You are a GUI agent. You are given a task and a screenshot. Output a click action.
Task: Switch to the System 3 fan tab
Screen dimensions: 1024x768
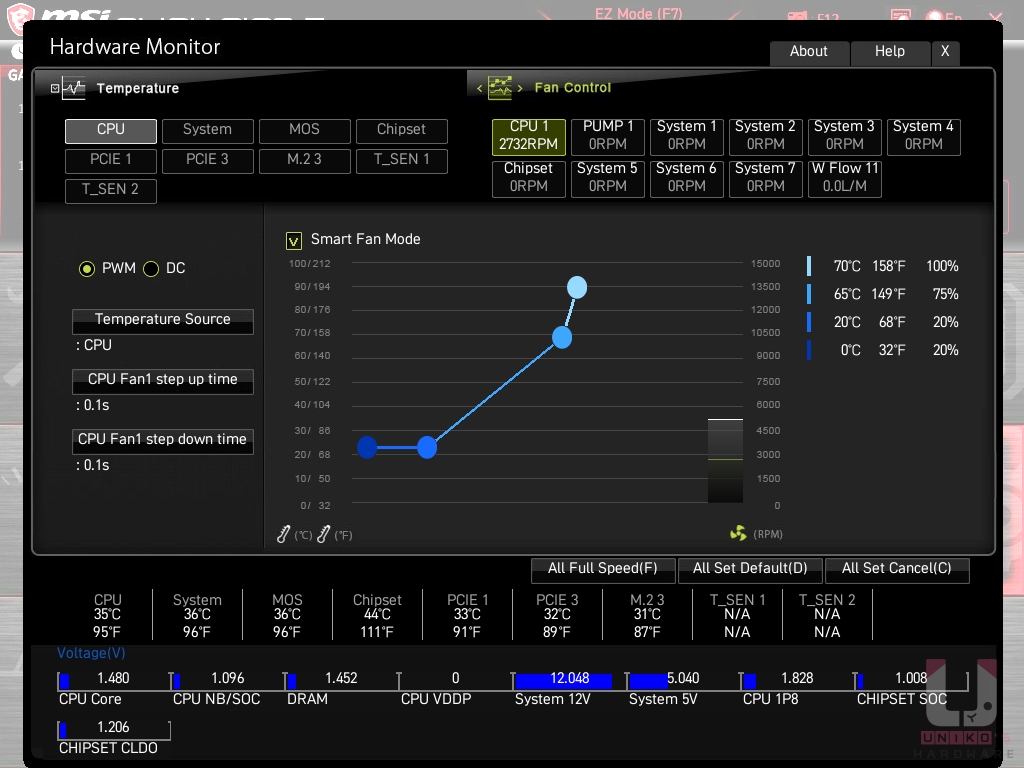click(844, 136)
